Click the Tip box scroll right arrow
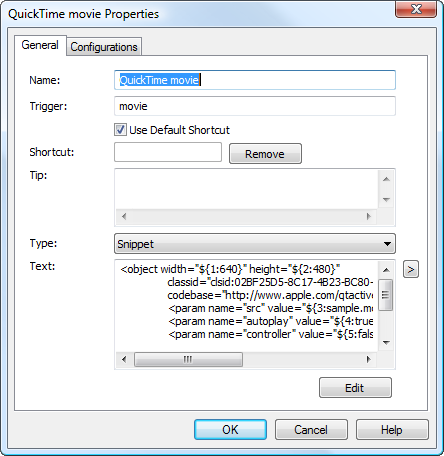 click(368, 216)
